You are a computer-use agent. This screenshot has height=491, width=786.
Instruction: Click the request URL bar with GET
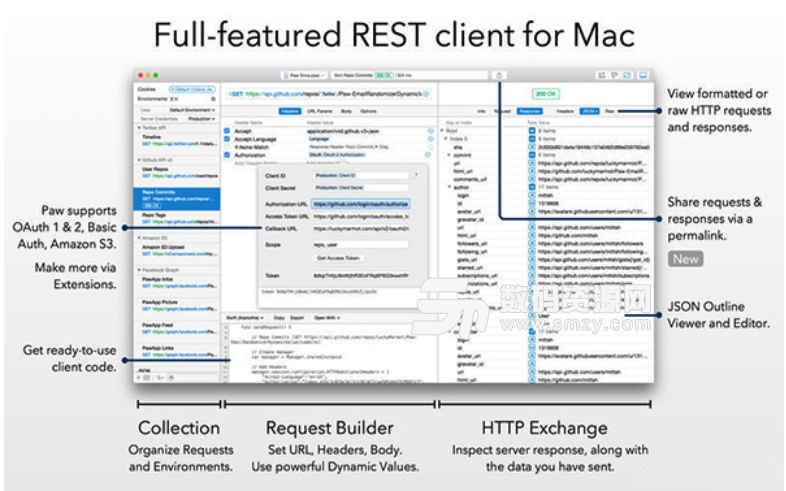click(329, 94)
